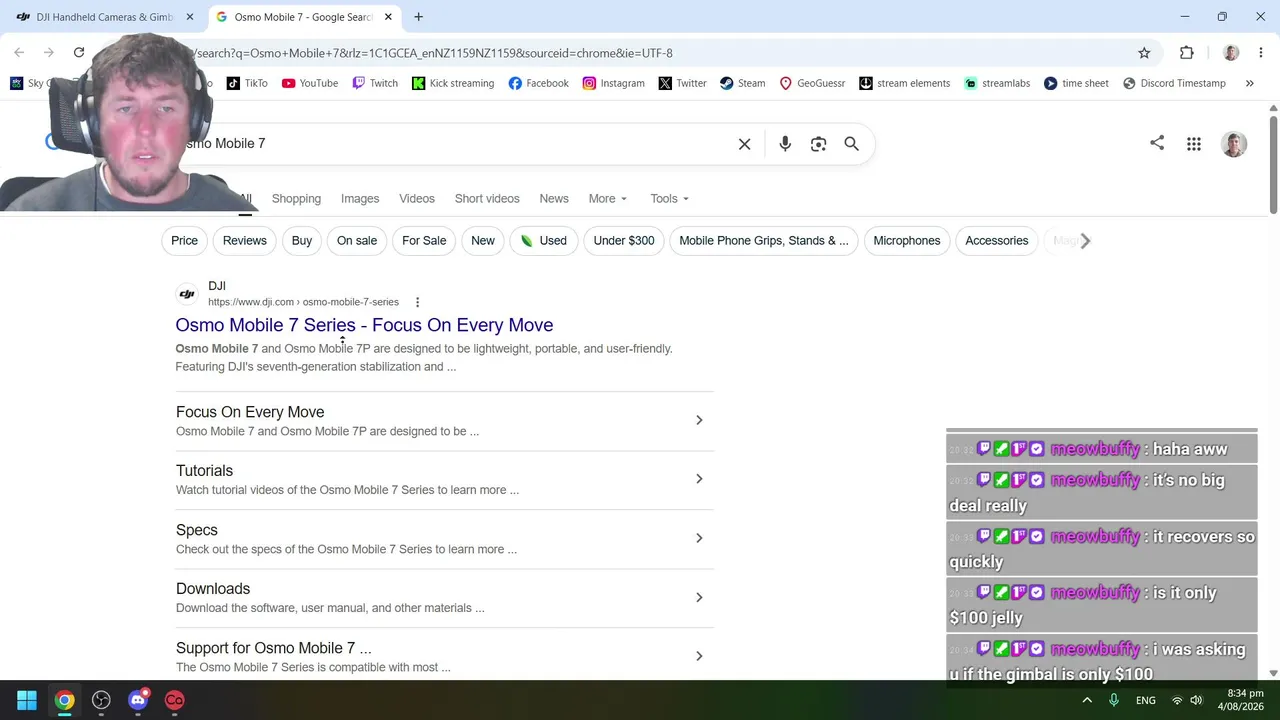Open the YouTube bookmark
The width and height of the screenshot is (1280, 720).
pyautogui.click(x=310, y=83)
